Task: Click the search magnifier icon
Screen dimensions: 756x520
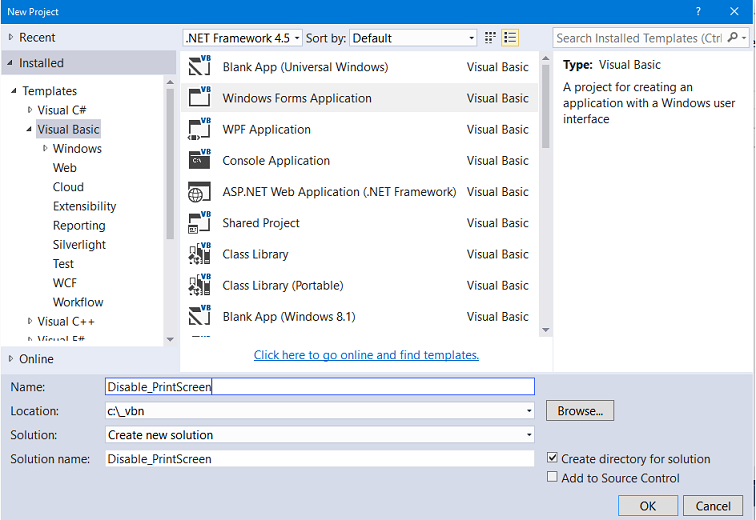Action: (x=732, y=37)
